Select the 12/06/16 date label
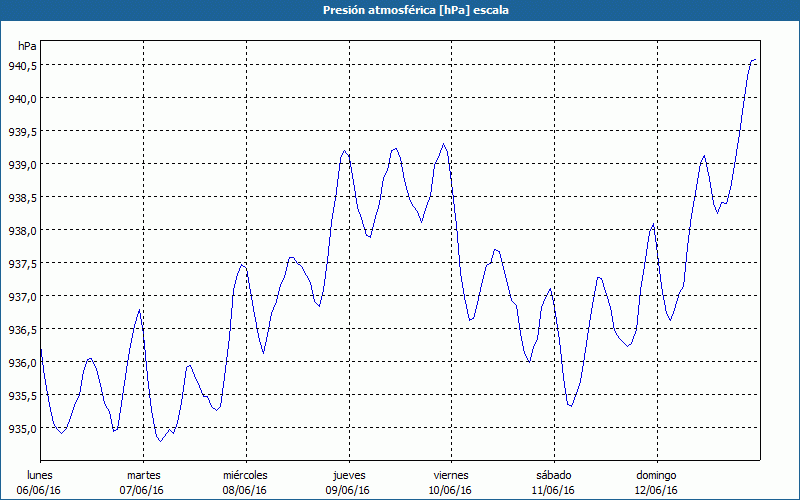 click(656, 490)
